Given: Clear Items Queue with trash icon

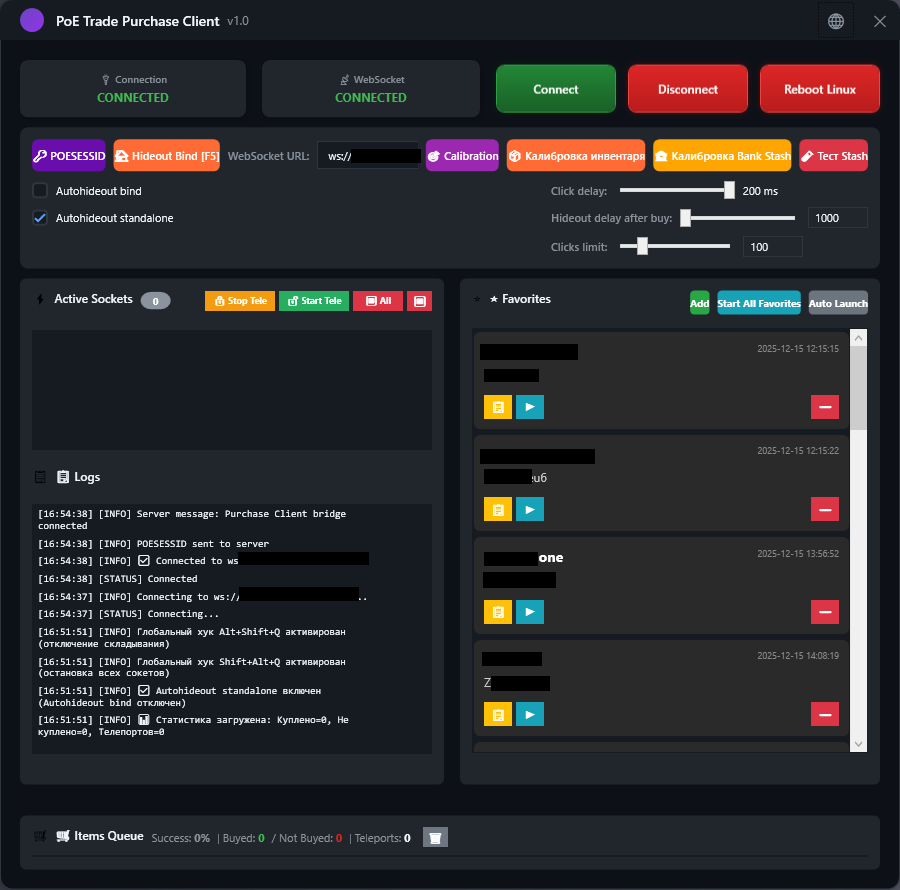Looking at the screenshot, I should 434,837.
